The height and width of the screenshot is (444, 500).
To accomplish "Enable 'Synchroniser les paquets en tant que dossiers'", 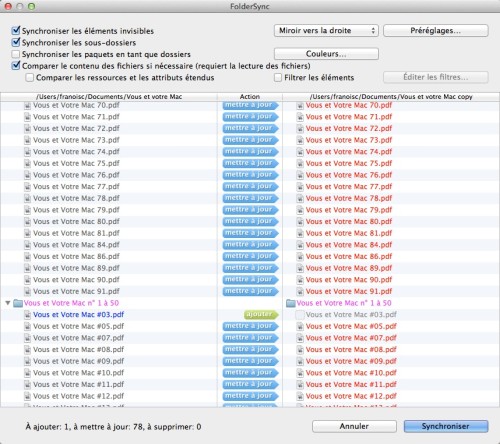I will [x=16, y=54].
